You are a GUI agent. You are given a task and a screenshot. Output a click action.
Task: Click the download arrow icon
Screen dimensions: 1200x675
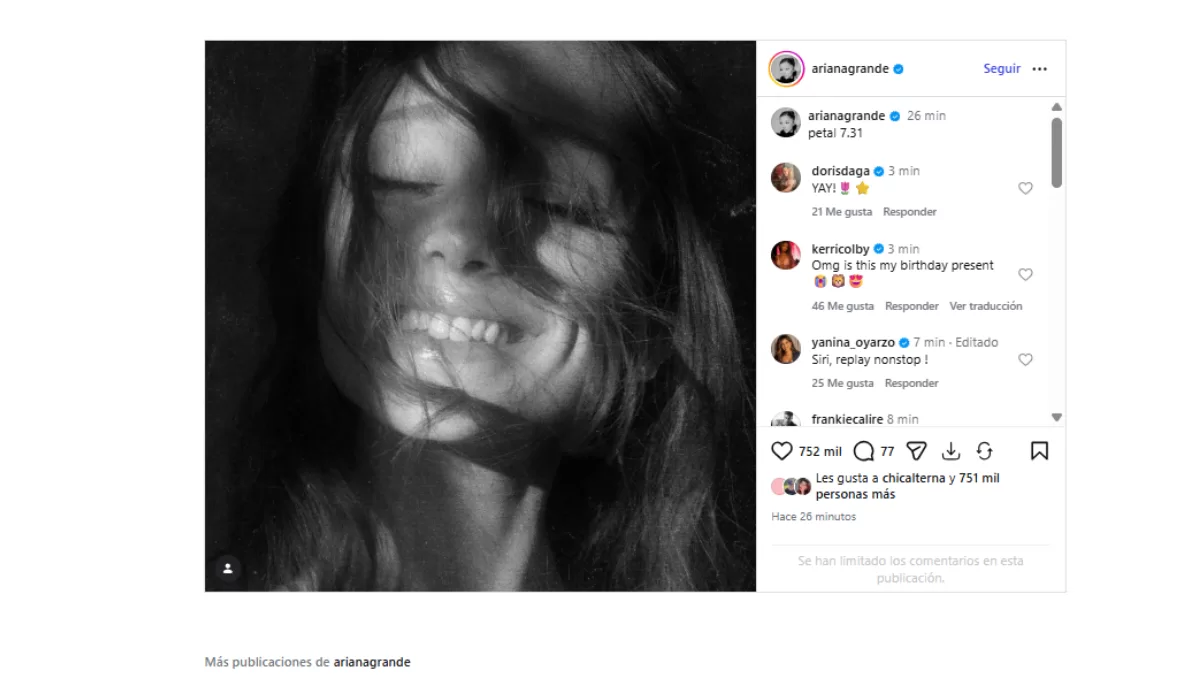click(x=951, y=451)
